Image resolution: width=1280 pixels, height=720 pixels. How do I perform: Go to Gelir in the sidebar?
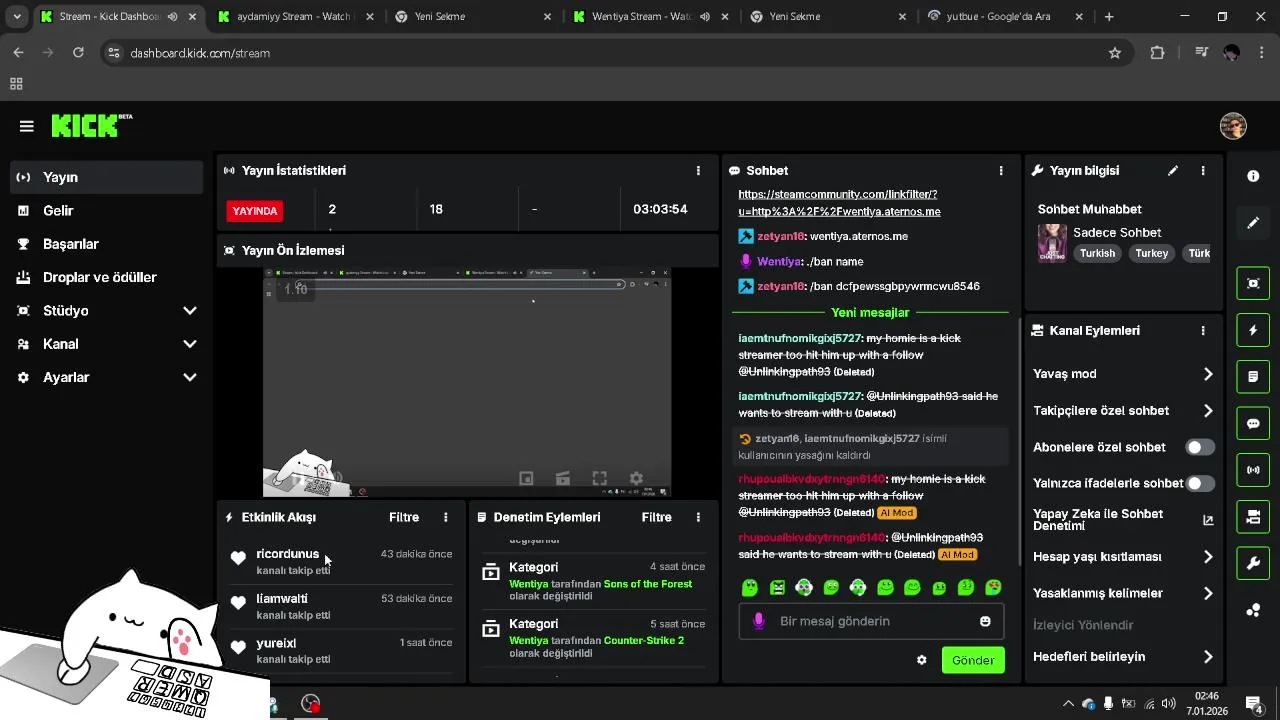(106, 211)
